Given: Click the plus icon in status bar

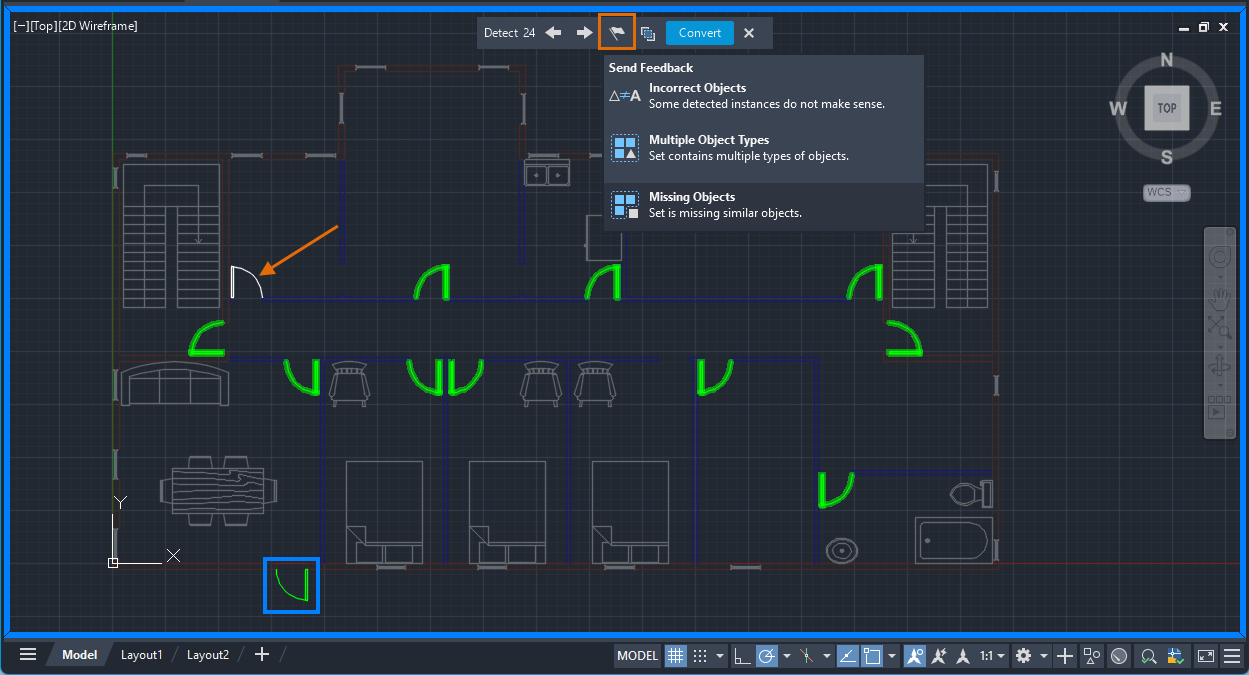Looking at the screenshot, I should click(x=1065, y=656).
